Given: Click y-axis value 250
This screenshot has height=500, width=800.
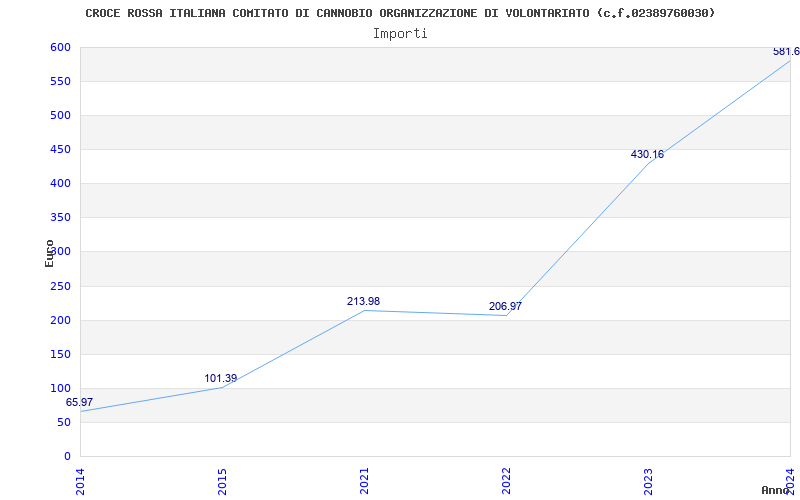Looking at the screenshot, I should [60, 286].
